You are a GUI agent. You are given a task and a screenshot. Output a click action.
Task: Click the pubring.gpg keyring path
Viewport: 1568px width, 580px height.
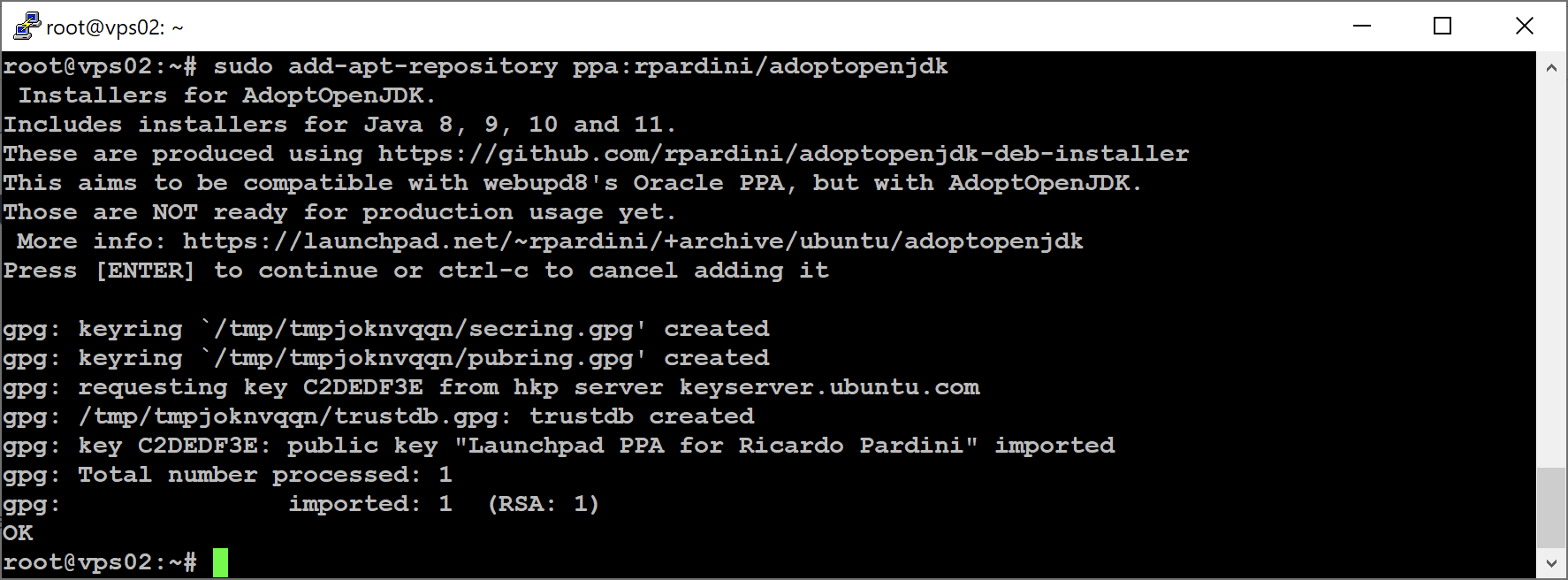[423, 358]
